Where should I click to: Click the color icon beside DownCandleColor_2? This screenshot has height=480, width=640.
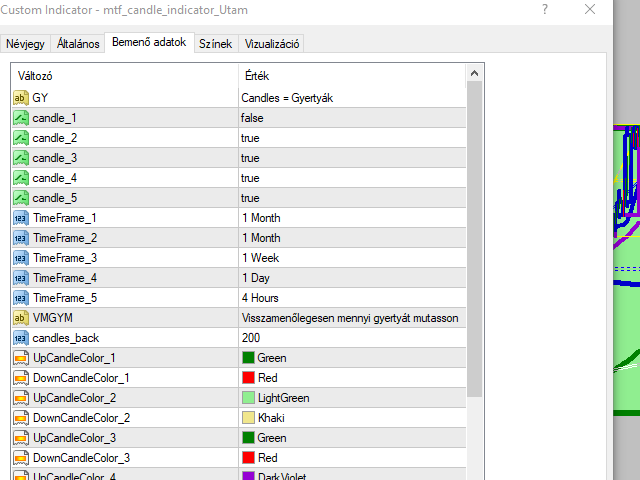(x=20, y=418)
